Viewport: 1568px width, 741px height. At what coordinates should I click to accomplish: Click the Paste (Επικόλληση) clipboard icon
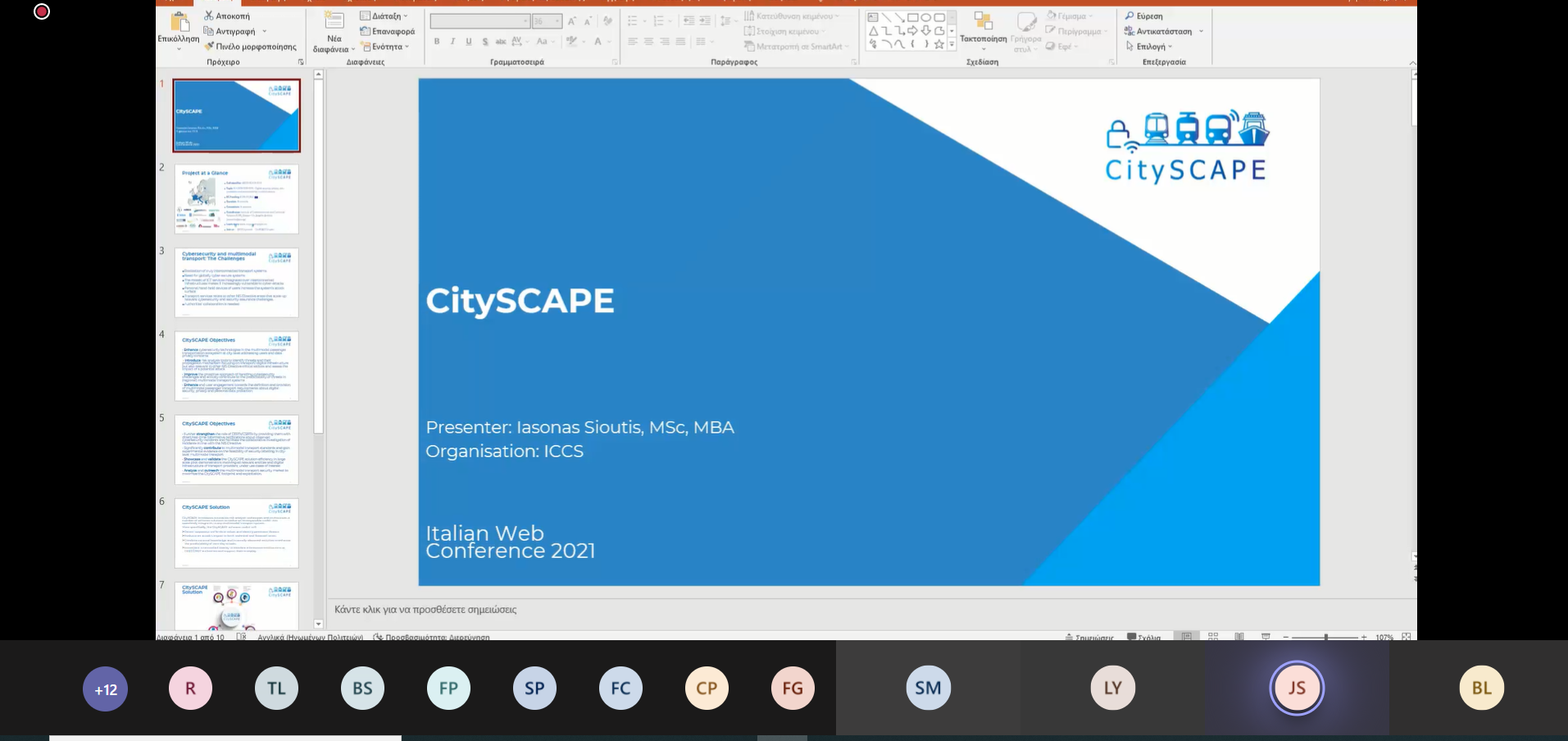click(x=179, y=22)
